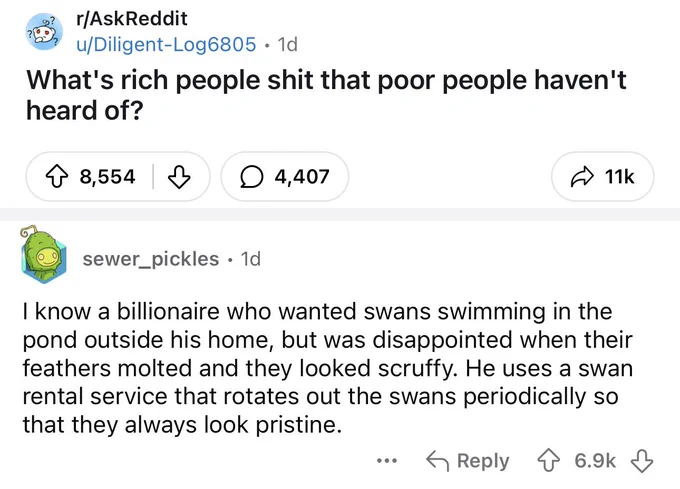Visit u/Diligent-Log6805 profile
The height and width of the screenshot is (489, 680).
point(166,44)
